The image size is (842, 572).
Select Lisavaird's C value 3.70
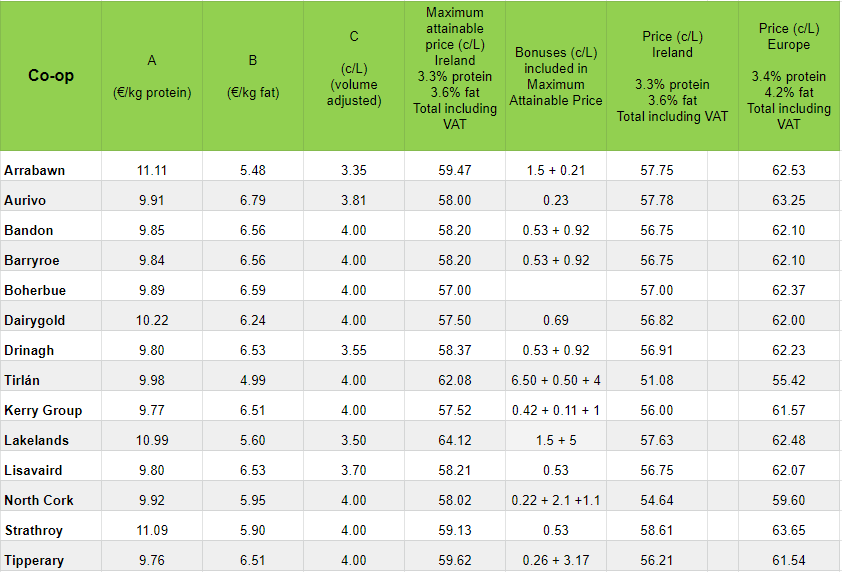[354, 470]
